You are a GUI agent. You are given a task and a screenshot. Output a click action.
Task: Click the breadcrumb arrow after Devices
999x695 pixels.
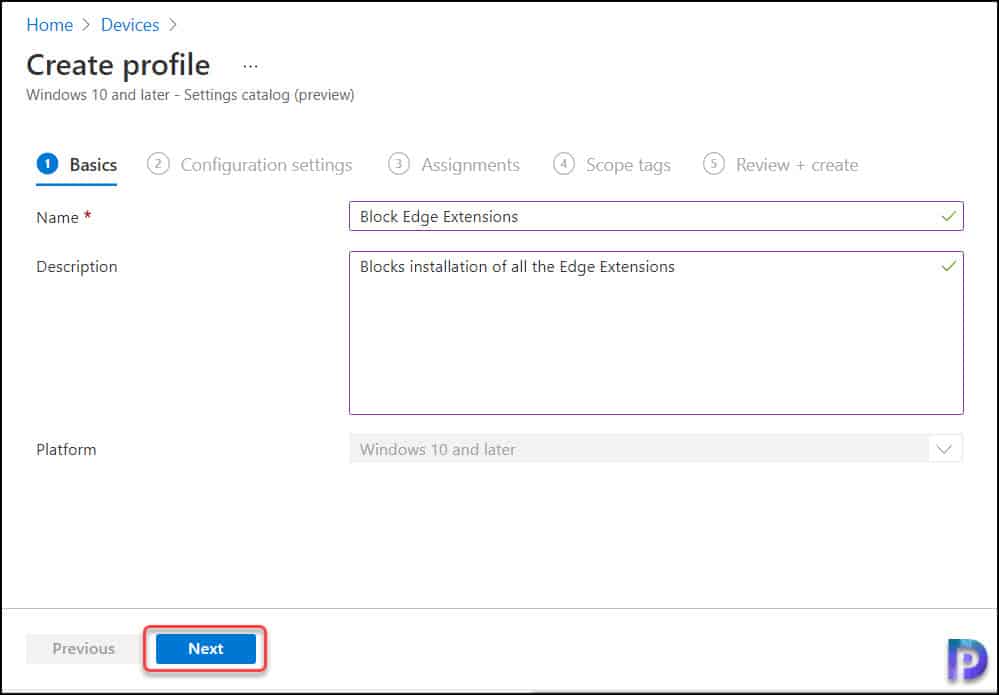[x=170, y=24]
